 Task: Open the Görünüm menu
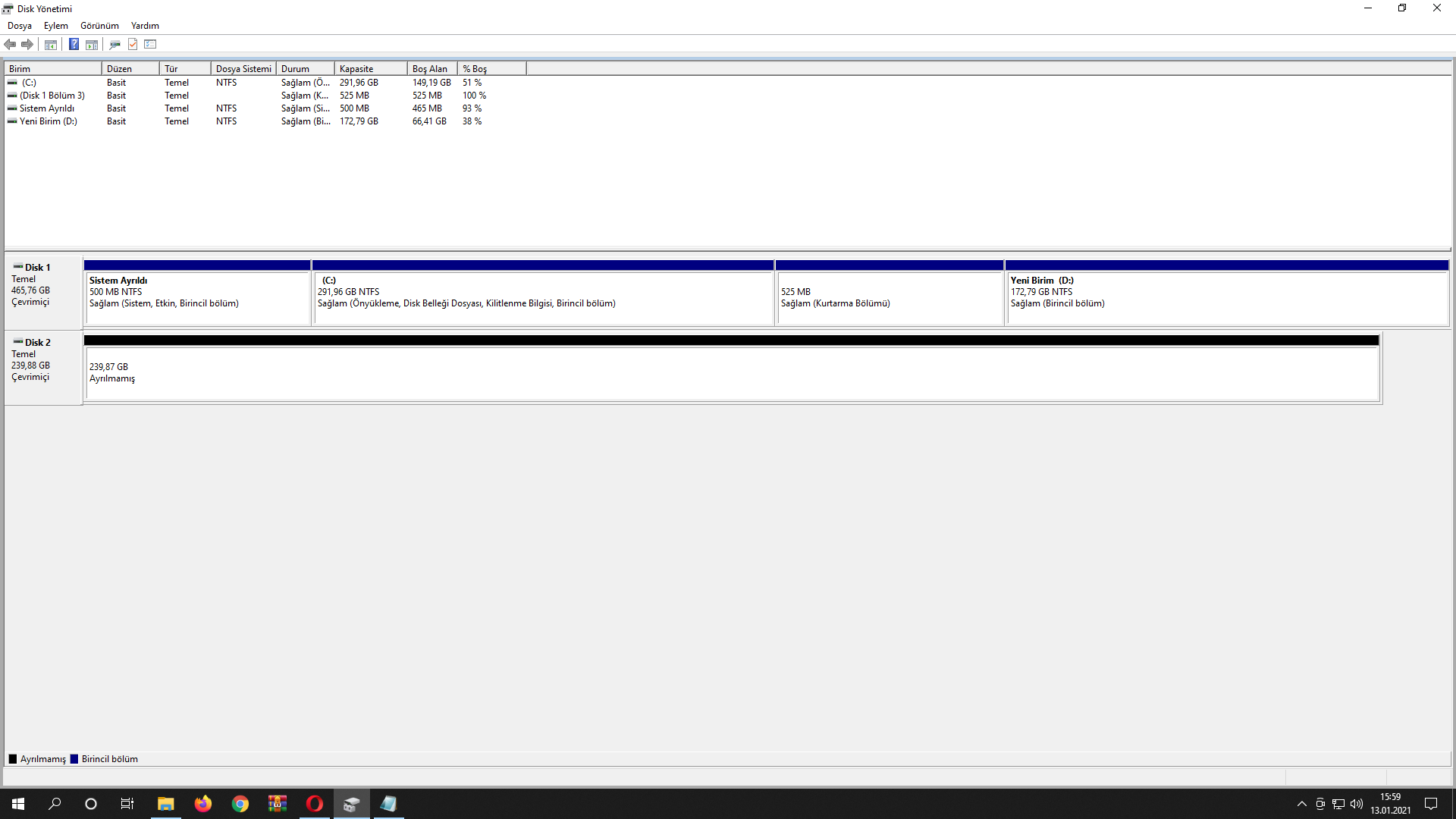(x=99, y=26)
